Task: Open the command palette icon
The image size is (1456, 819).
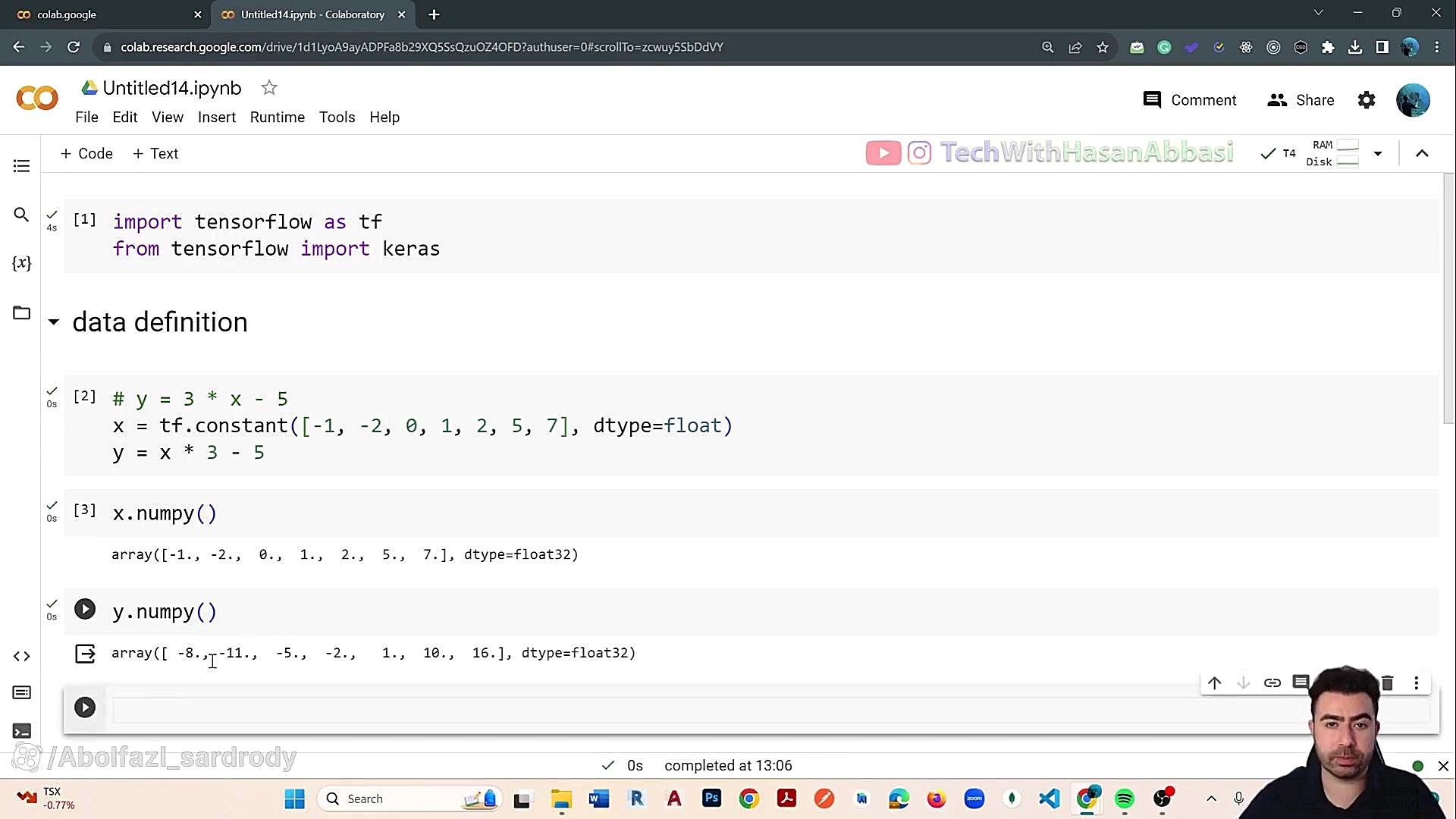Action: click(21, 692)
